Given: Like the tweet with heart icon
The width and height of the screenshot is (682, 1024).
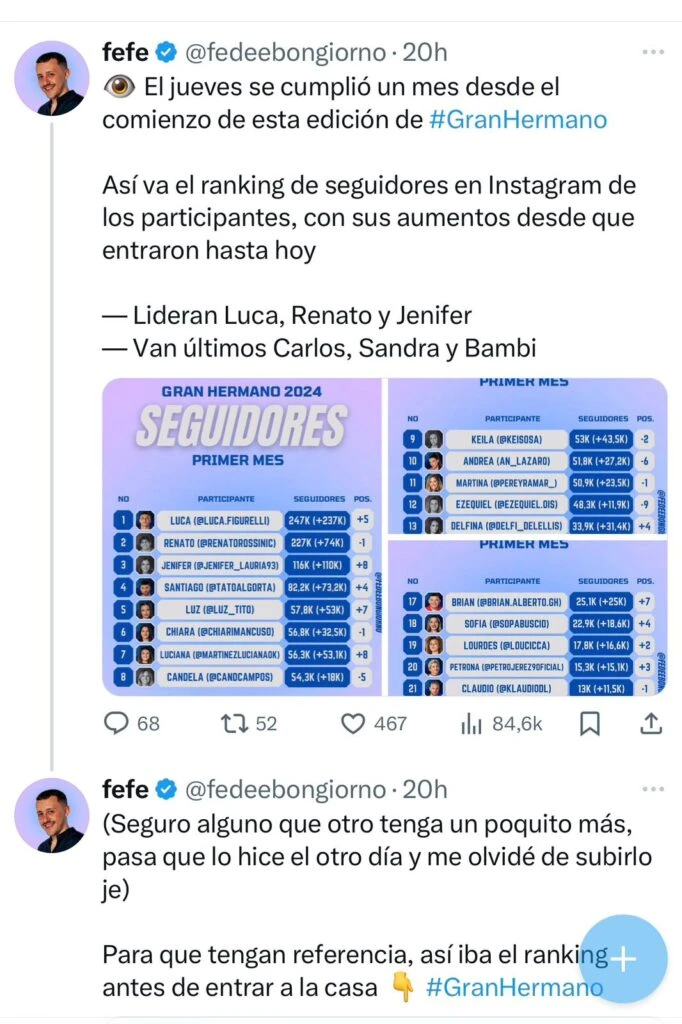Looking at the screenshot, I should (353, 723).
